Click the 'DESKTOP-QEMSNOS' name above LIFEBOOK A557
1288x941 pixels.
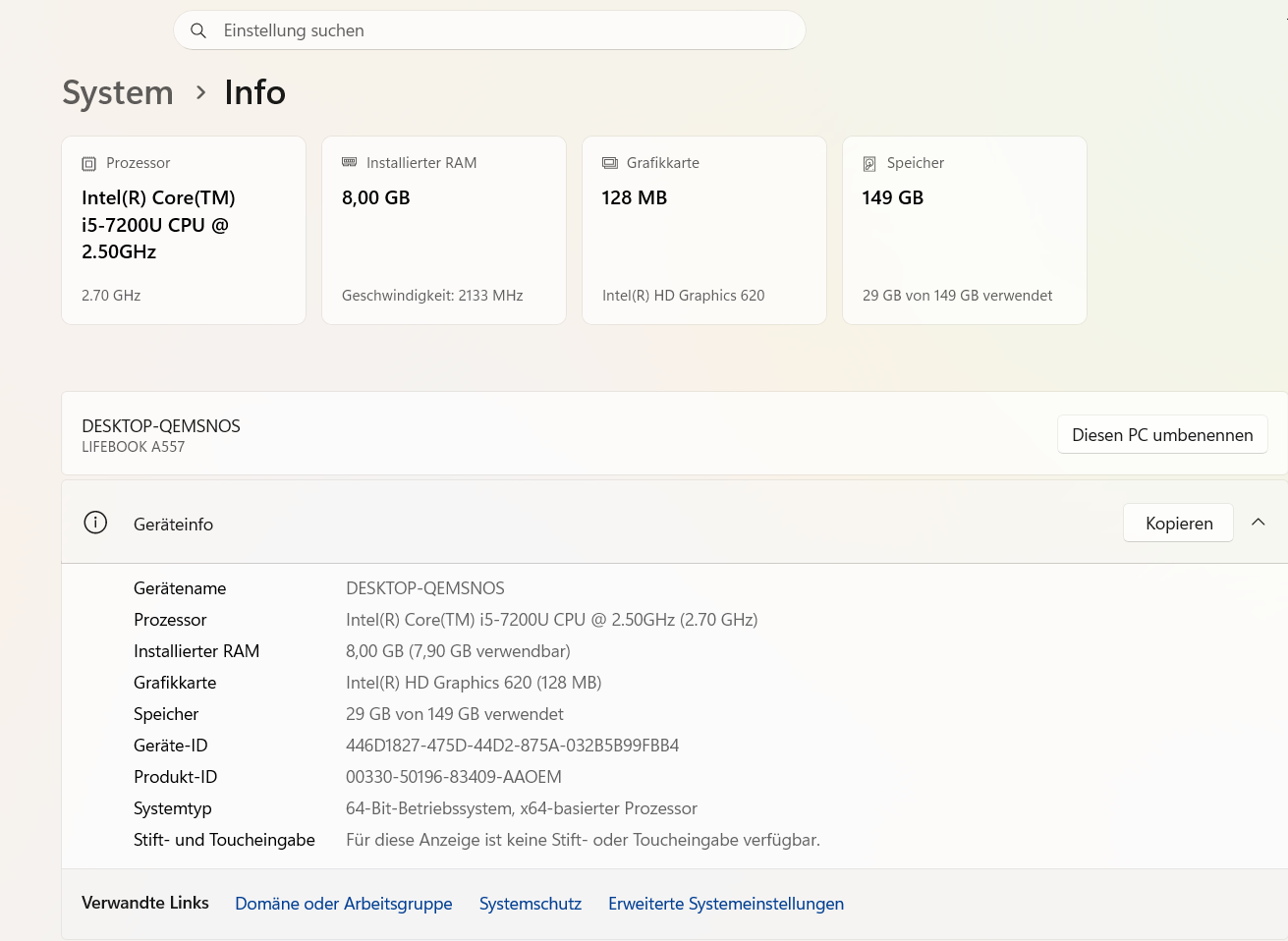161,426
